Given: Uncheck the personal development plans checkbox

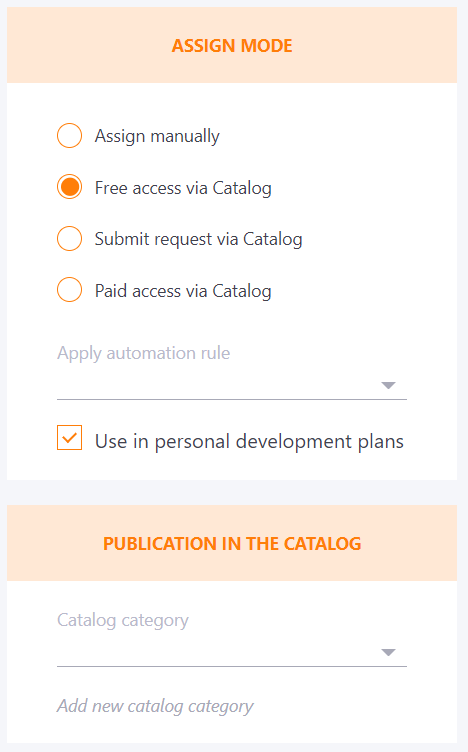Looking at the screenshot, I should coord(70,437).
